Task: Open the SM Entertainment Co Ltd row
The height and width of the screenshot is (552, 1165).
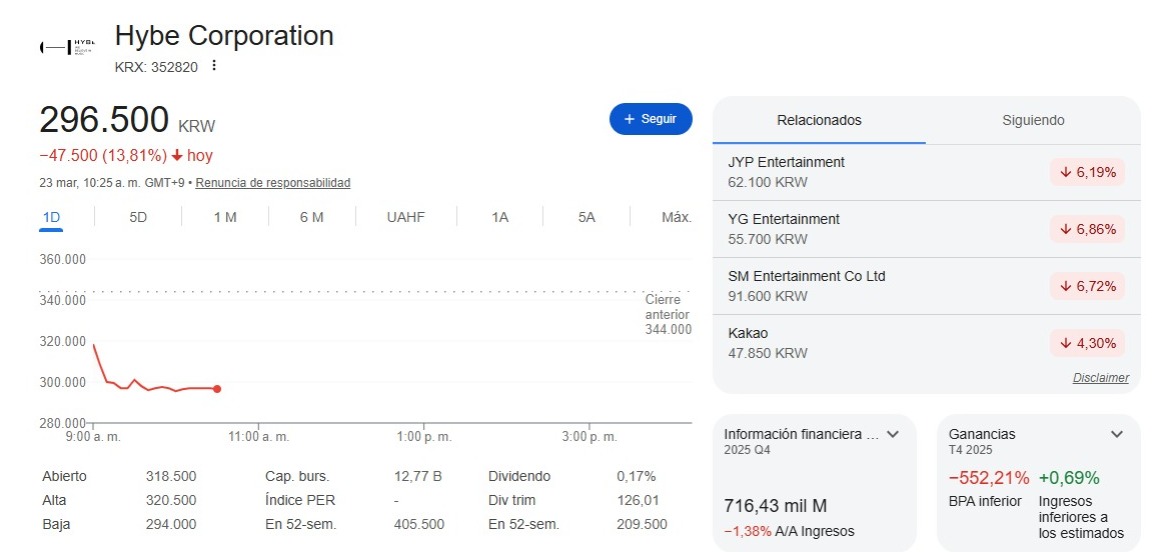Action: (x=927, y=286)
